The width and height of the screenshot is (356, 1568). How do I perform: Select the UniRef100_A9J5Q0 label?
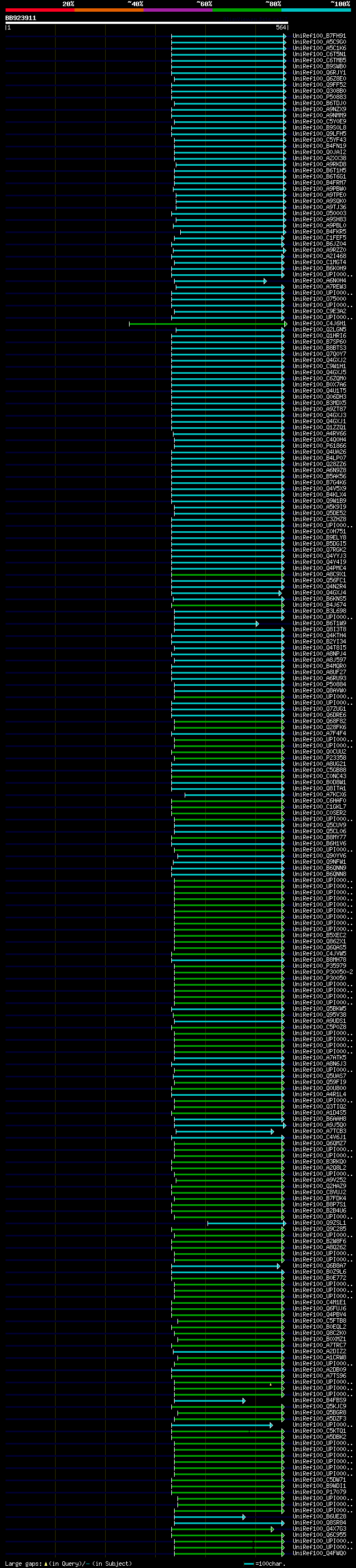(319, 1125)
